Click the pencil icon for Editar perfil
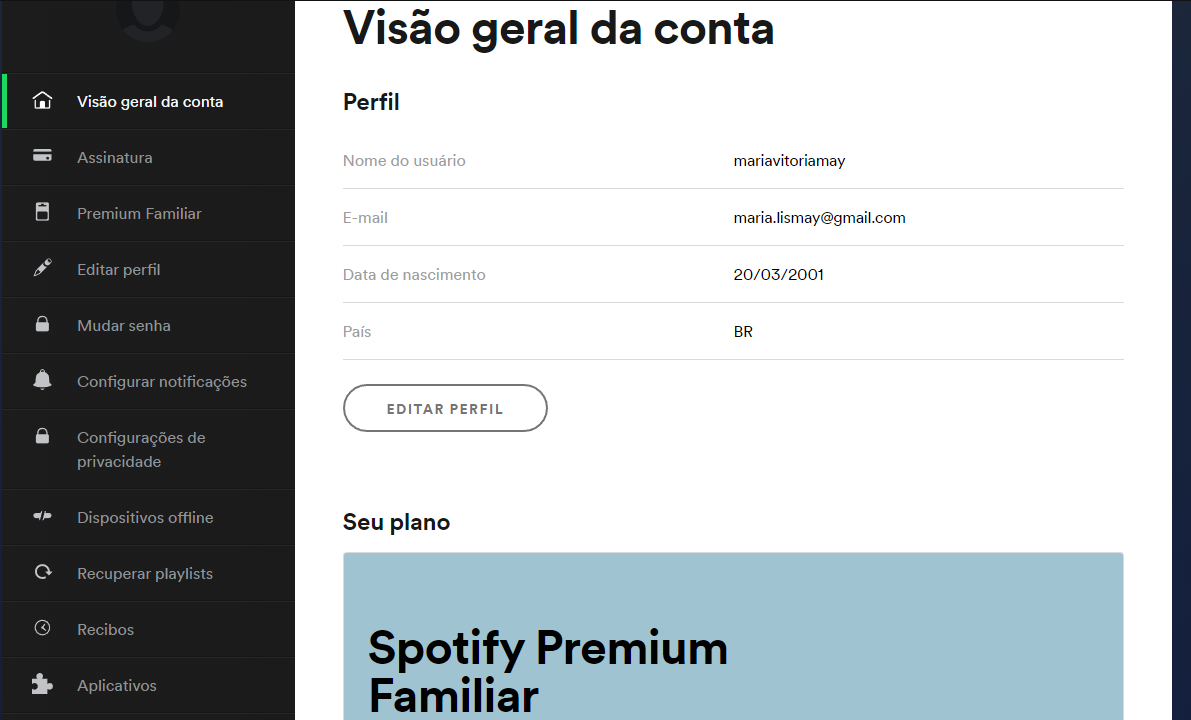Viewport: 1191px width, 720px height. [43, 268]
